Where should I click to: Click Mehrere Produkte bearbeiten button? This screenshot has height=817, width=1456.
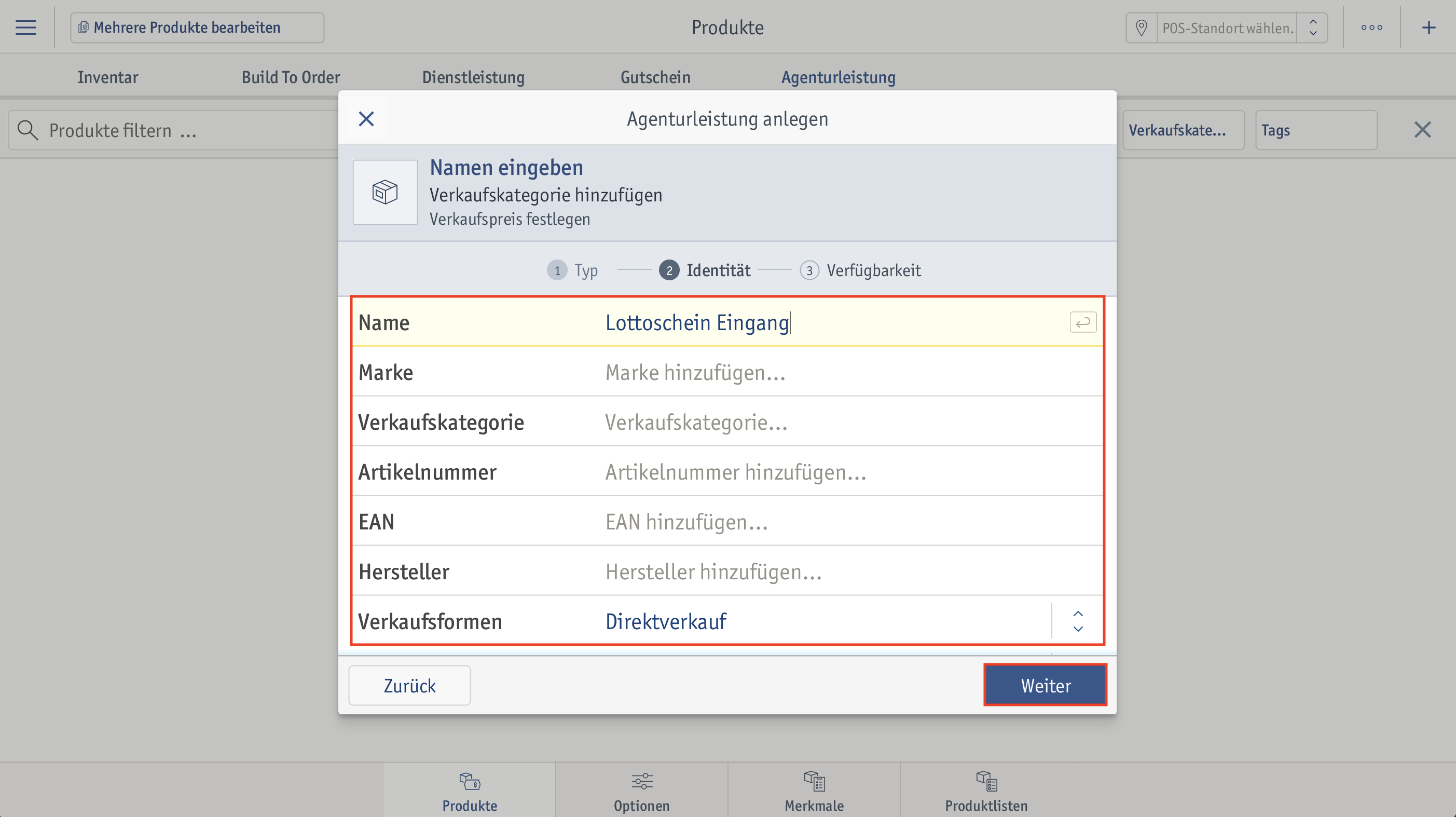[x=197, y=28]
